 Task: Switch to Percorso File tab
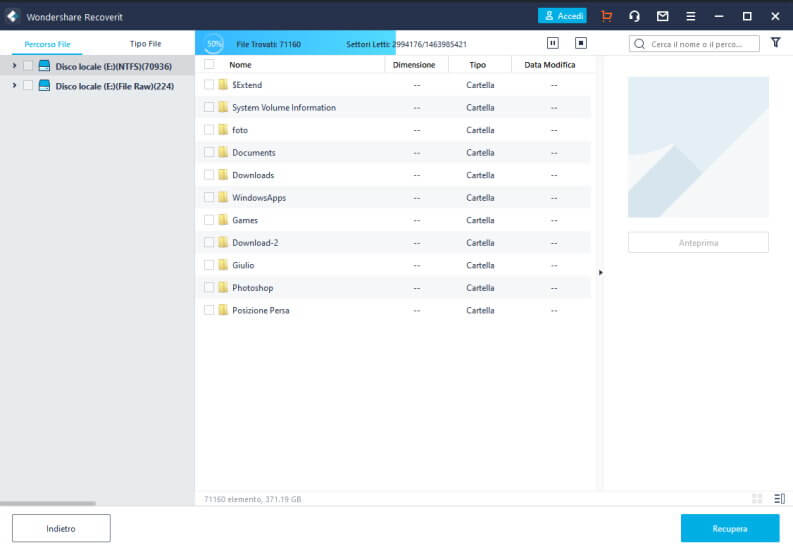click(x=47, y=44)
